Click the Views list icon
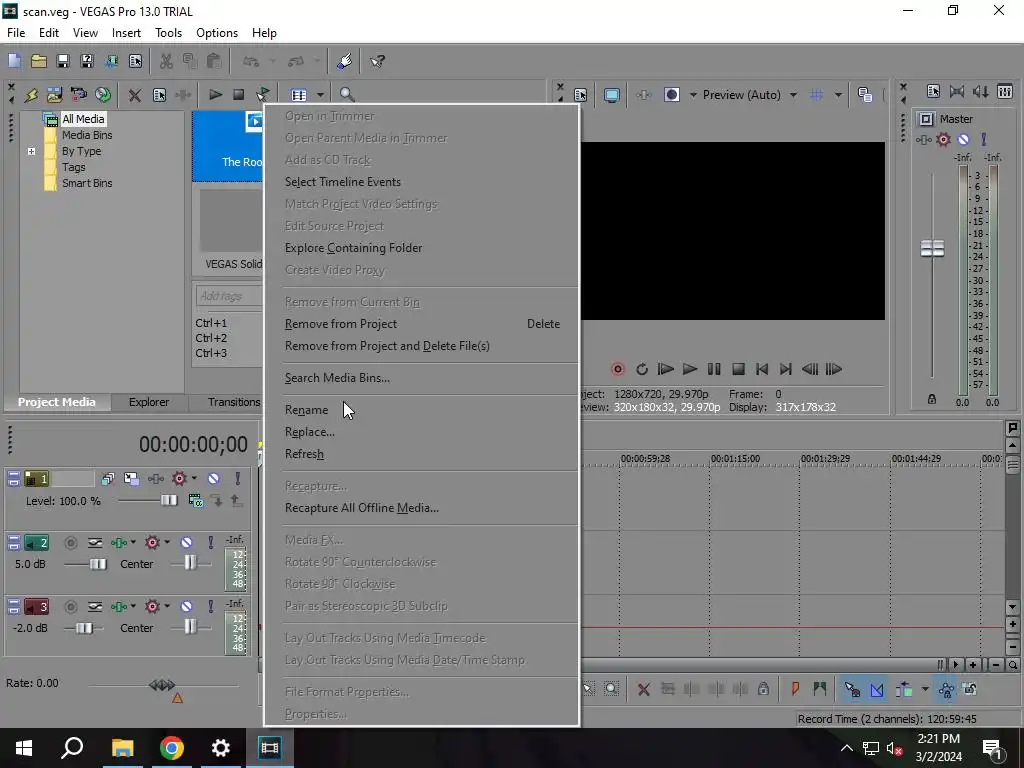The width and height of the screenshot is (1024, 768). click(x=299, y=95)
